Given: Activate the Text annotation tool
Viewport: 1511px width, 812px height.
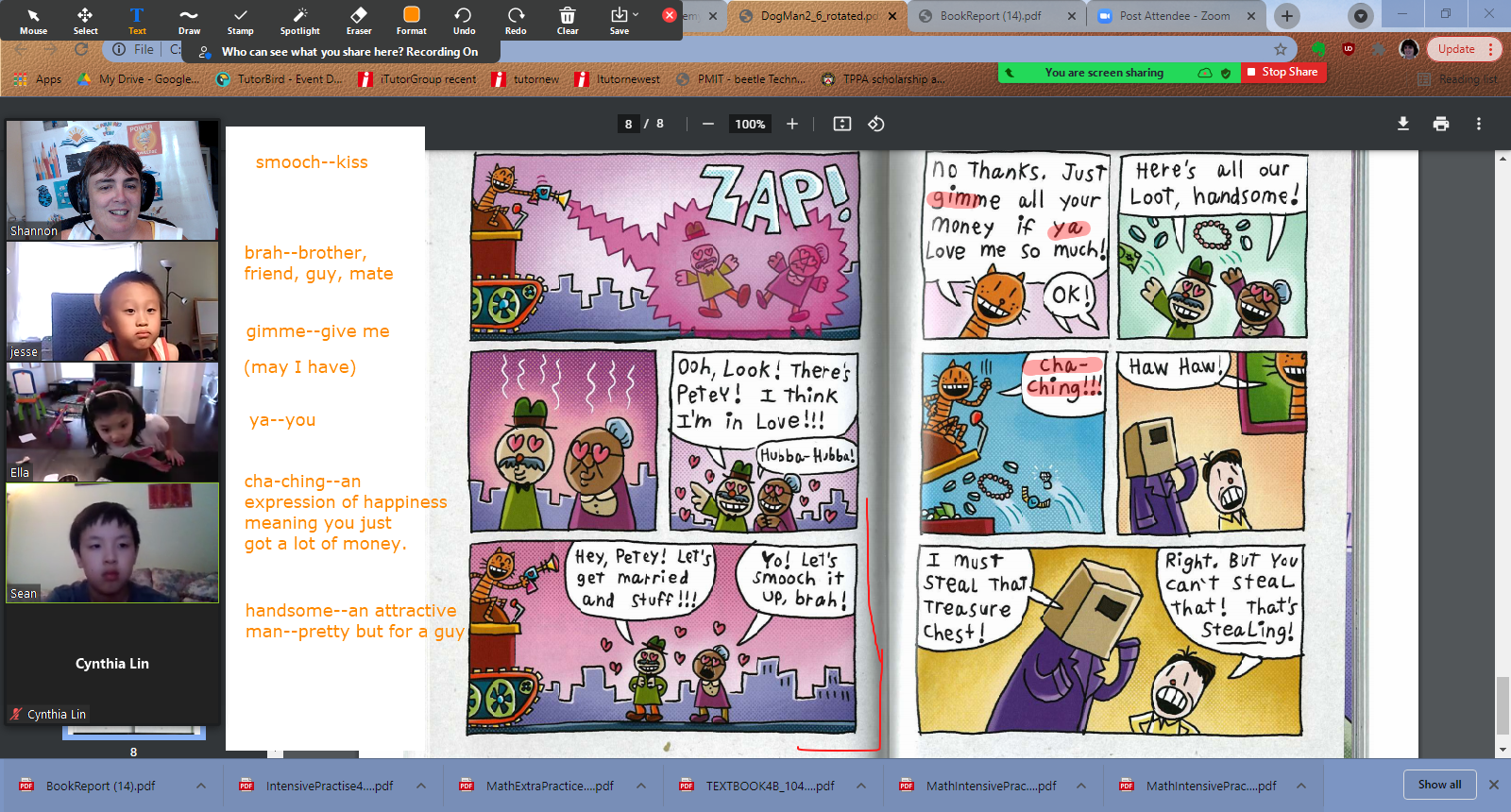Looking at the screenshot, I should pyautogui.click(x=137, y=21).
